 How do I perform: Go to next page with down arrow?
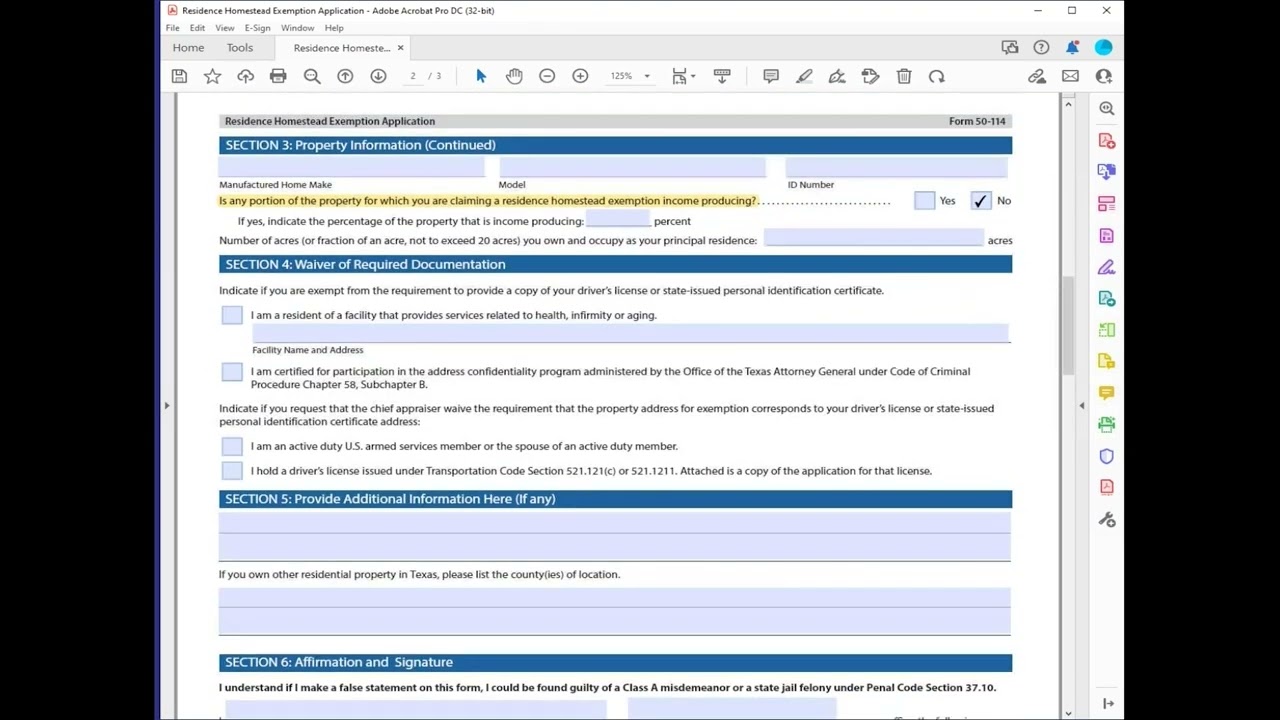[x=378, y=76]
